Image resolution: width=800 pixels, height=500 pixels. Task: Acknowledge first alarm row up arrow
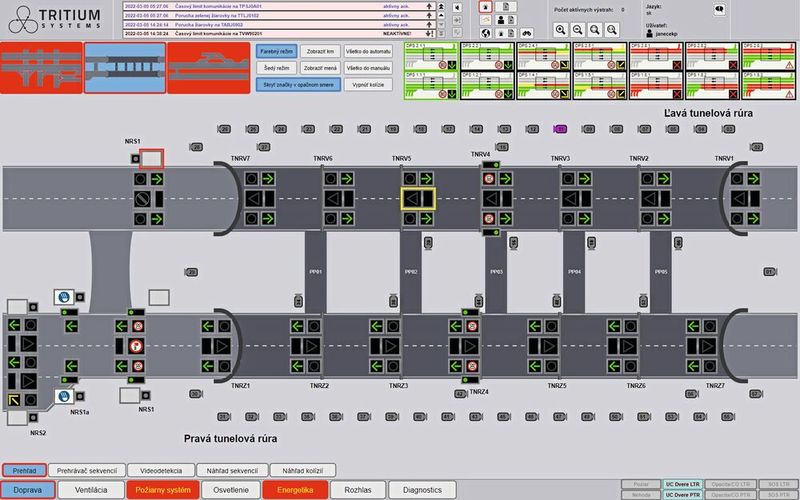point(430,7)
